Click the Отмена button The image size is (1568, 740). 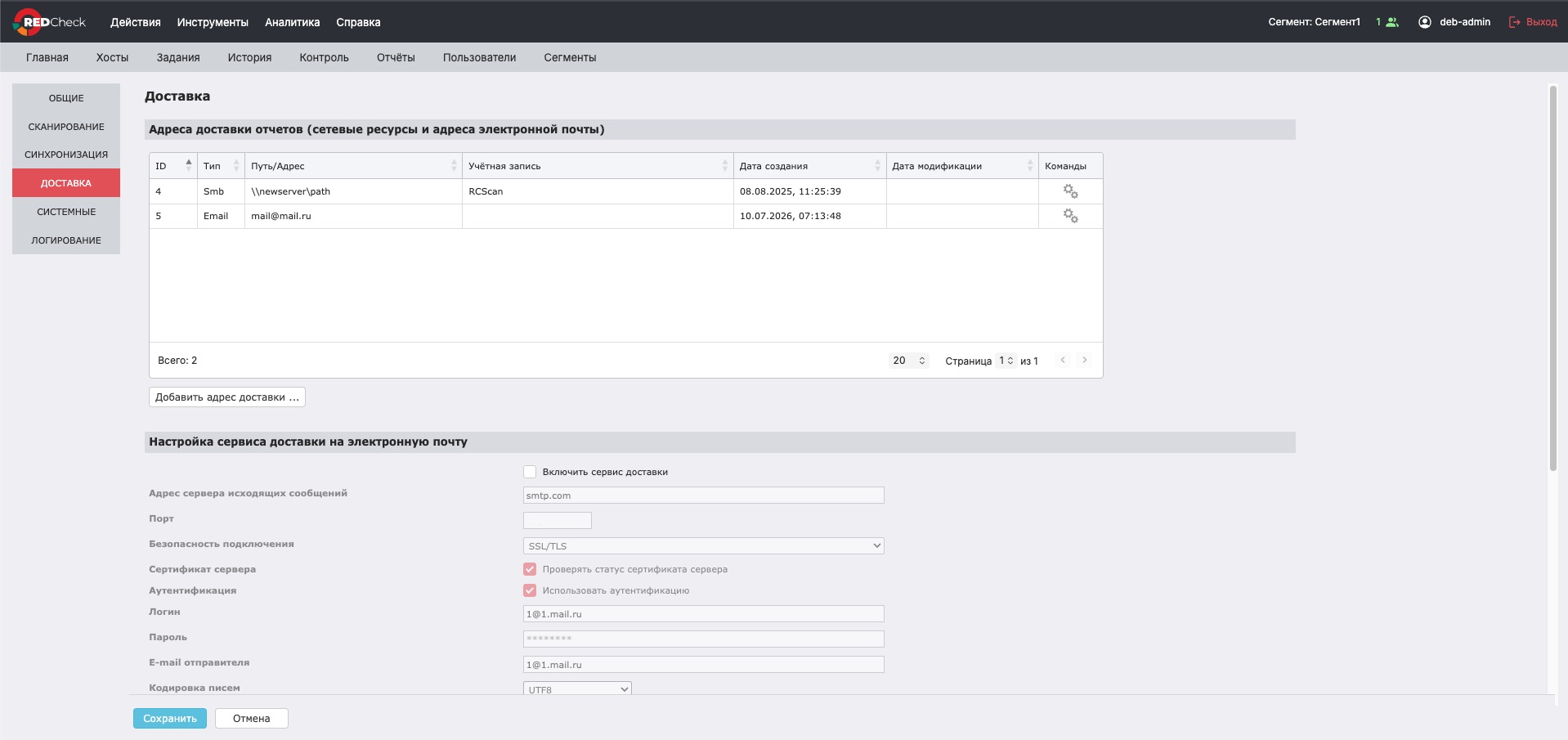(x=252, y=719)
